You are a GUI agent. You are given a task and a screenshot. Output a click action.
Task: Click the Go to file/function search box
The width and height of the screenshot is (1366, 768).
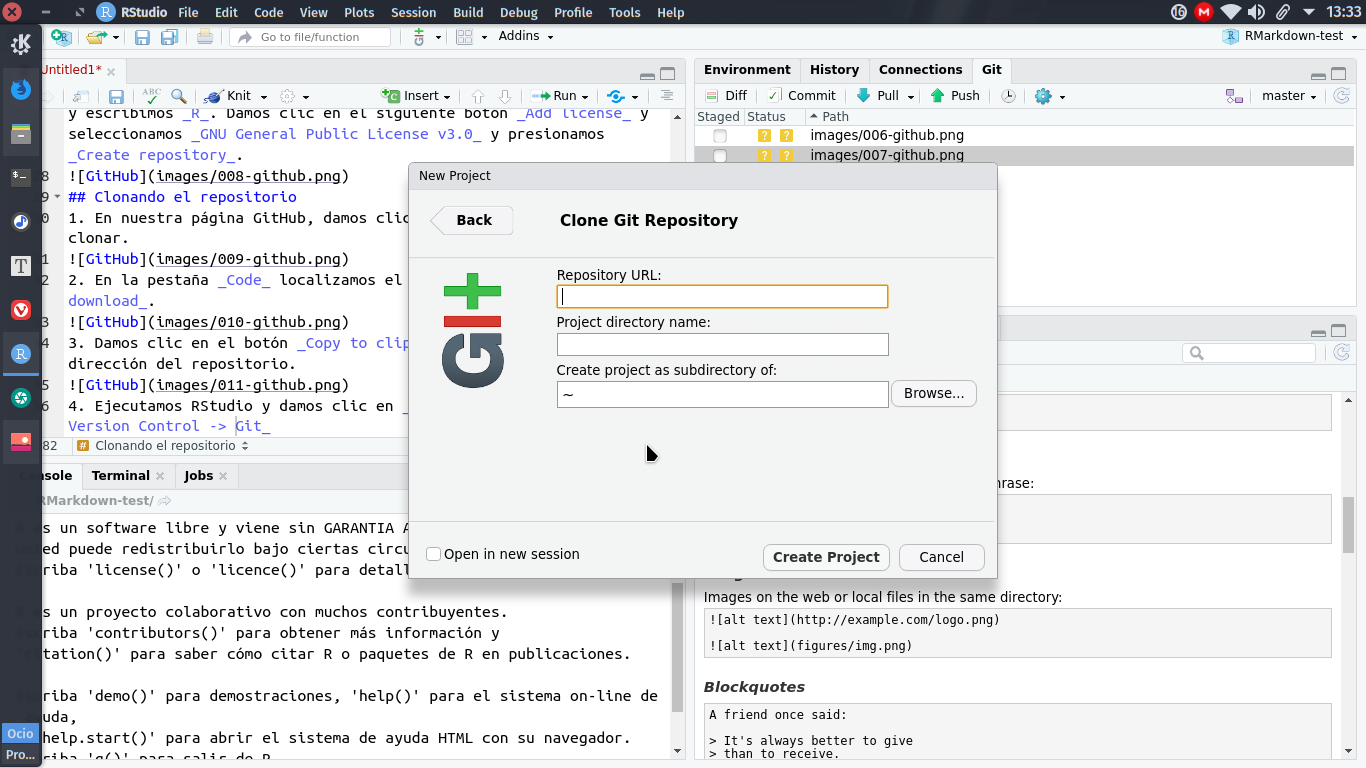tap(310, 37)
